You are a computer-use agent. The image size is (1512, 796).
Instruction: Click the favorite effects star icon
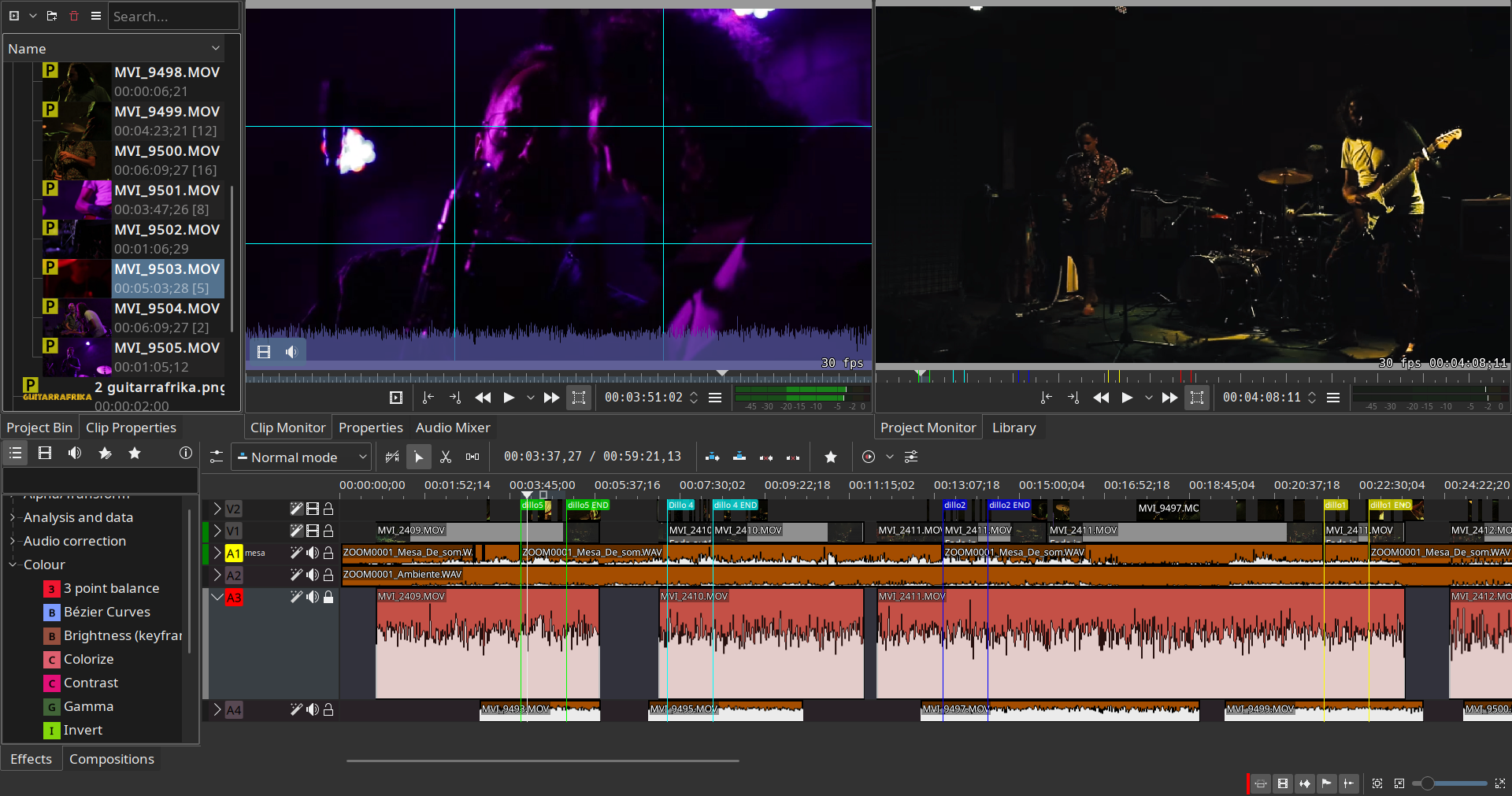click(x=135, y=454)
